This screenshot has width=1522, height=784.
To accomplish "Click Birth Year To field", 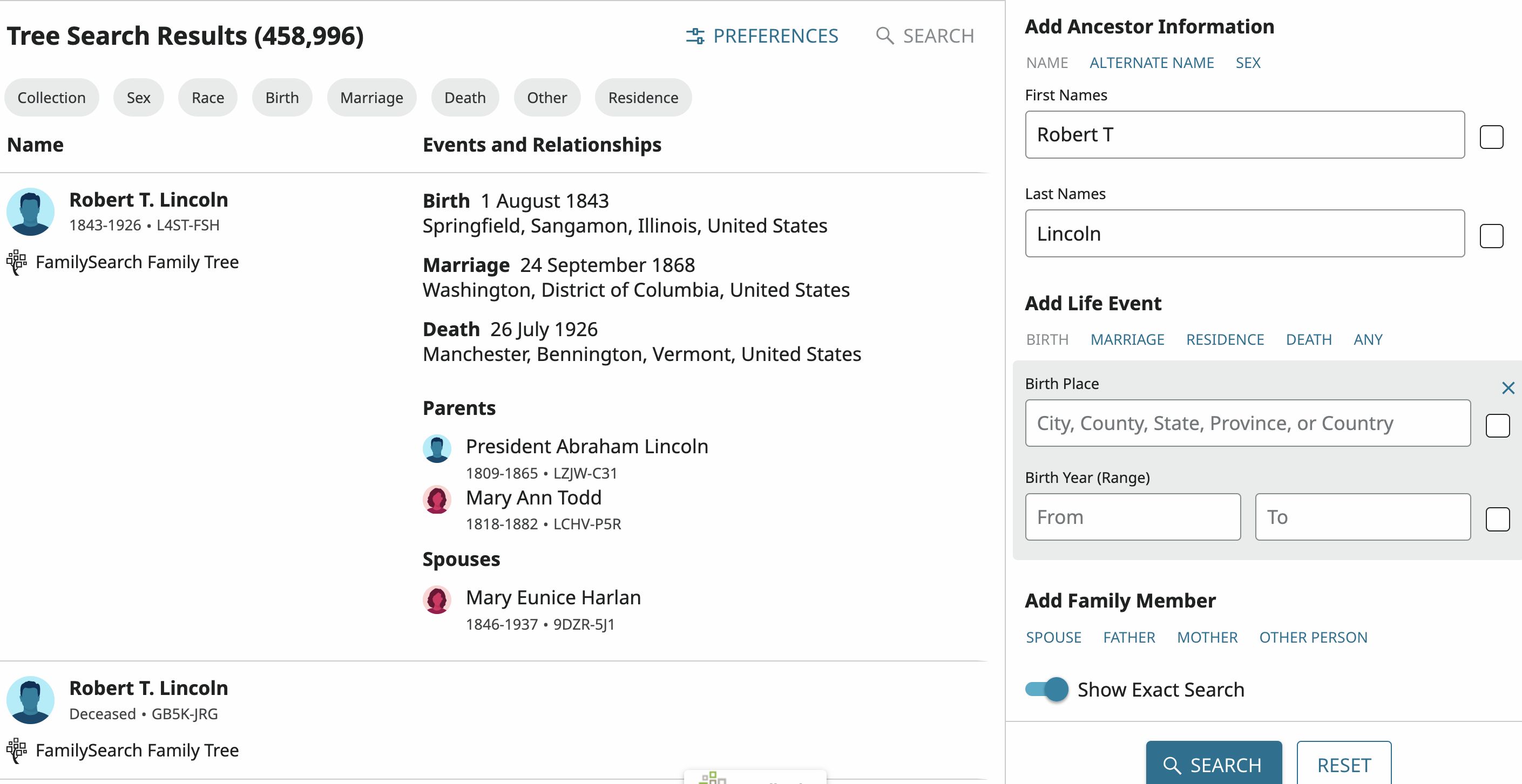I will (1363, 516).
